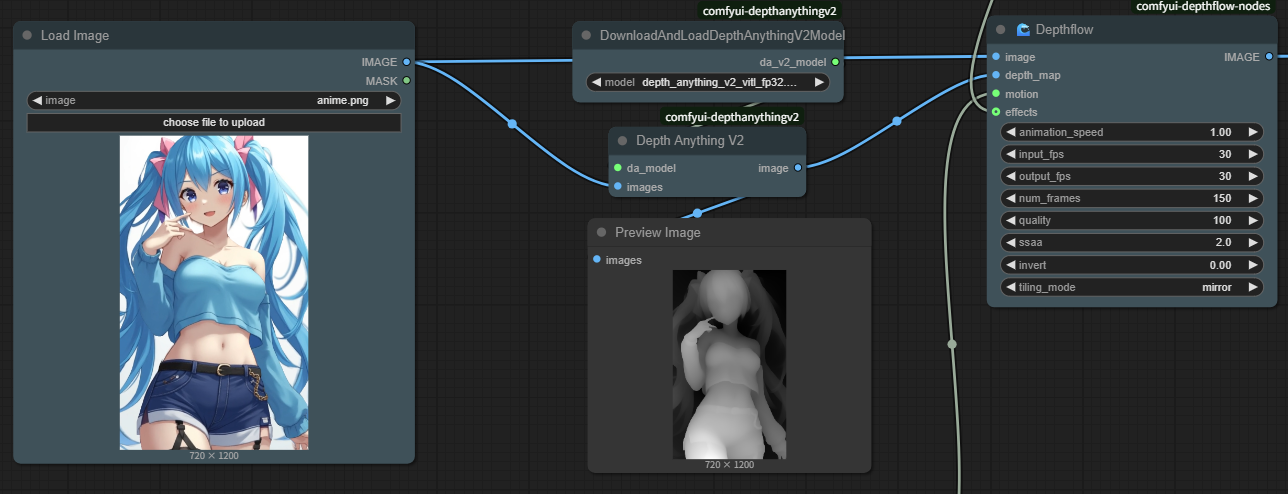Click the MASK output socket on Load Image
This screenshot has width=1288, height=494.
406,80
